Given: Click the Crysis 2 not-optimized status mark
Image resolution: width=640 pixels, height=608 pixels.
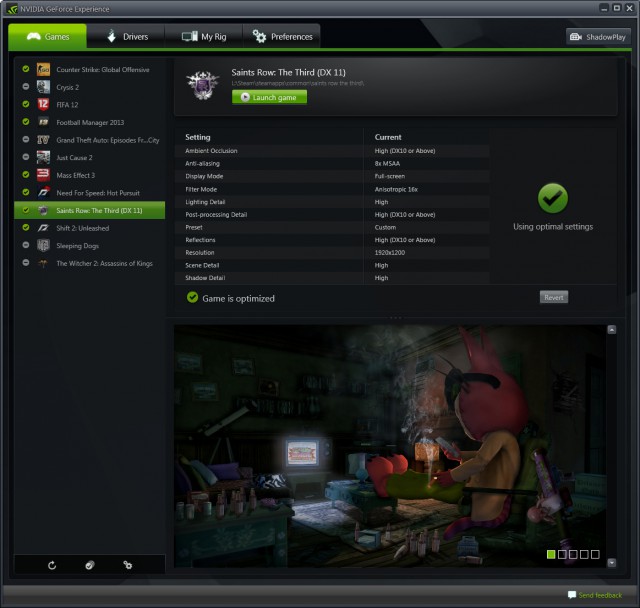Looking at the screenshot, I should tap(26, 87).
